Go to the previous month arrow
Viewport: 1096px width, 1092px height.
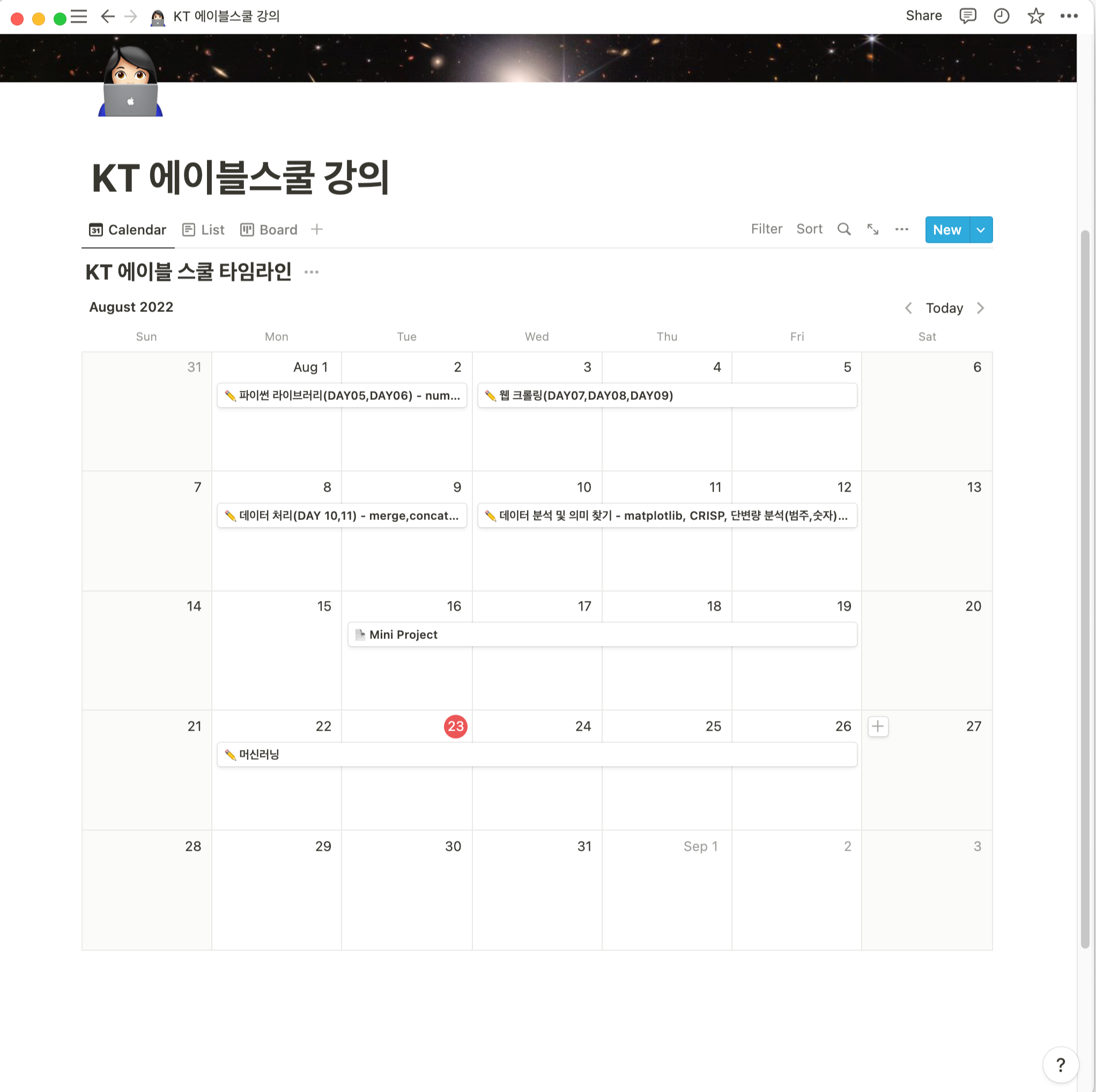(x=908, y=308)
